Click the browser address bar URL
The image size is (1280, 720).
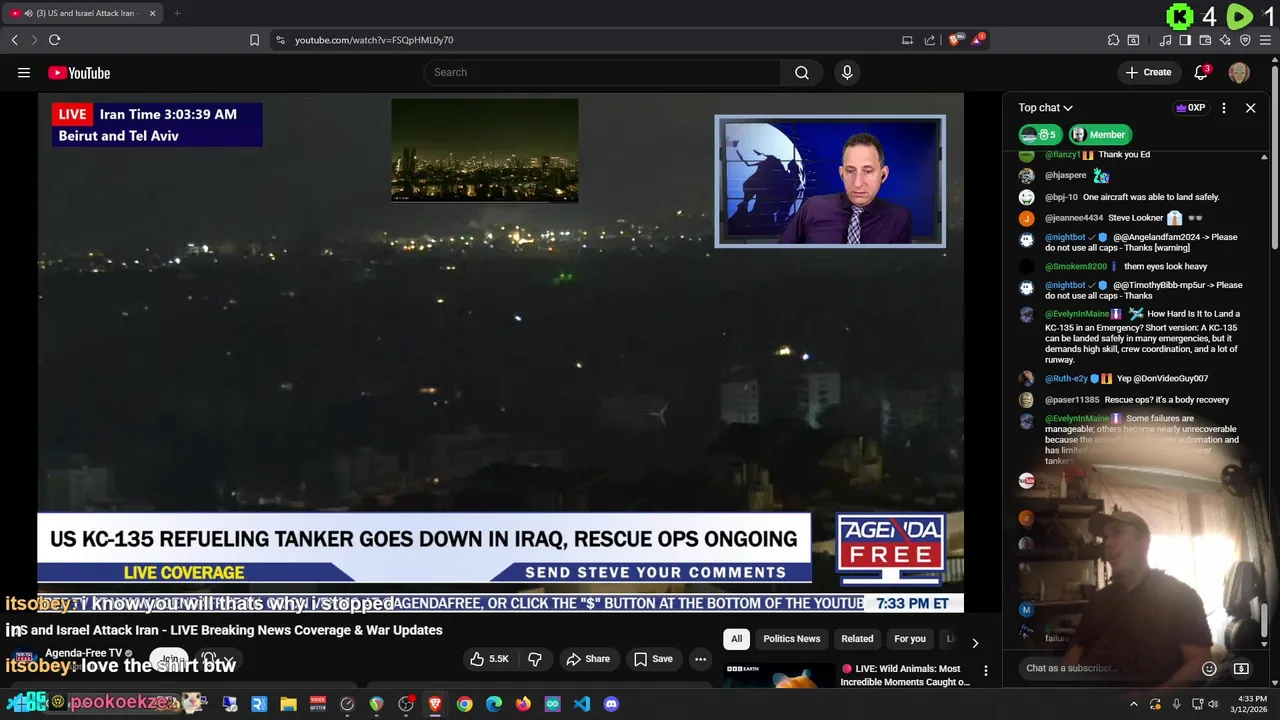tap(374, 40)
